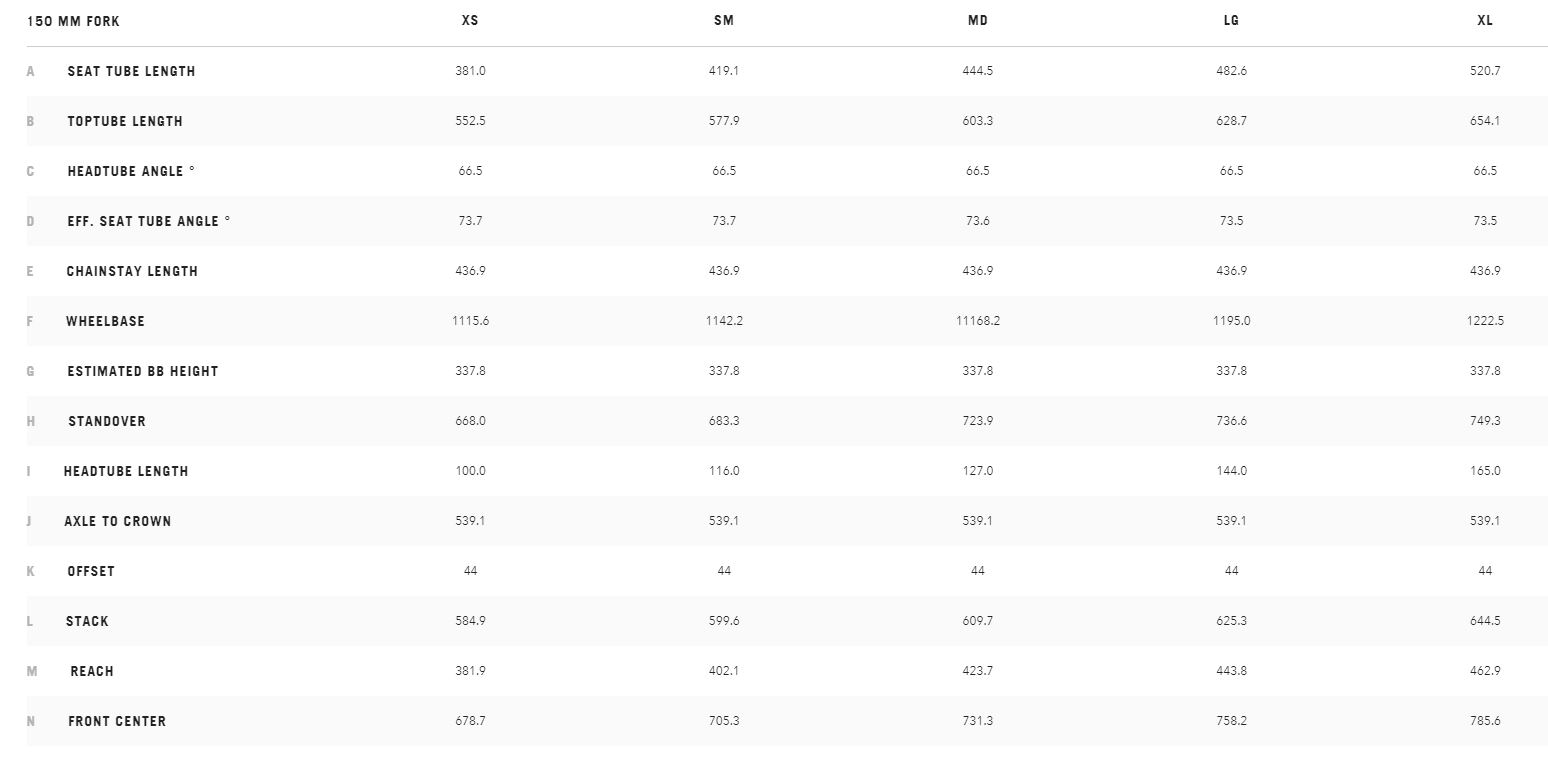Viewport: 1548px width, 757px height.
Task: Click the XL size column header
Action: point(1485,21)
